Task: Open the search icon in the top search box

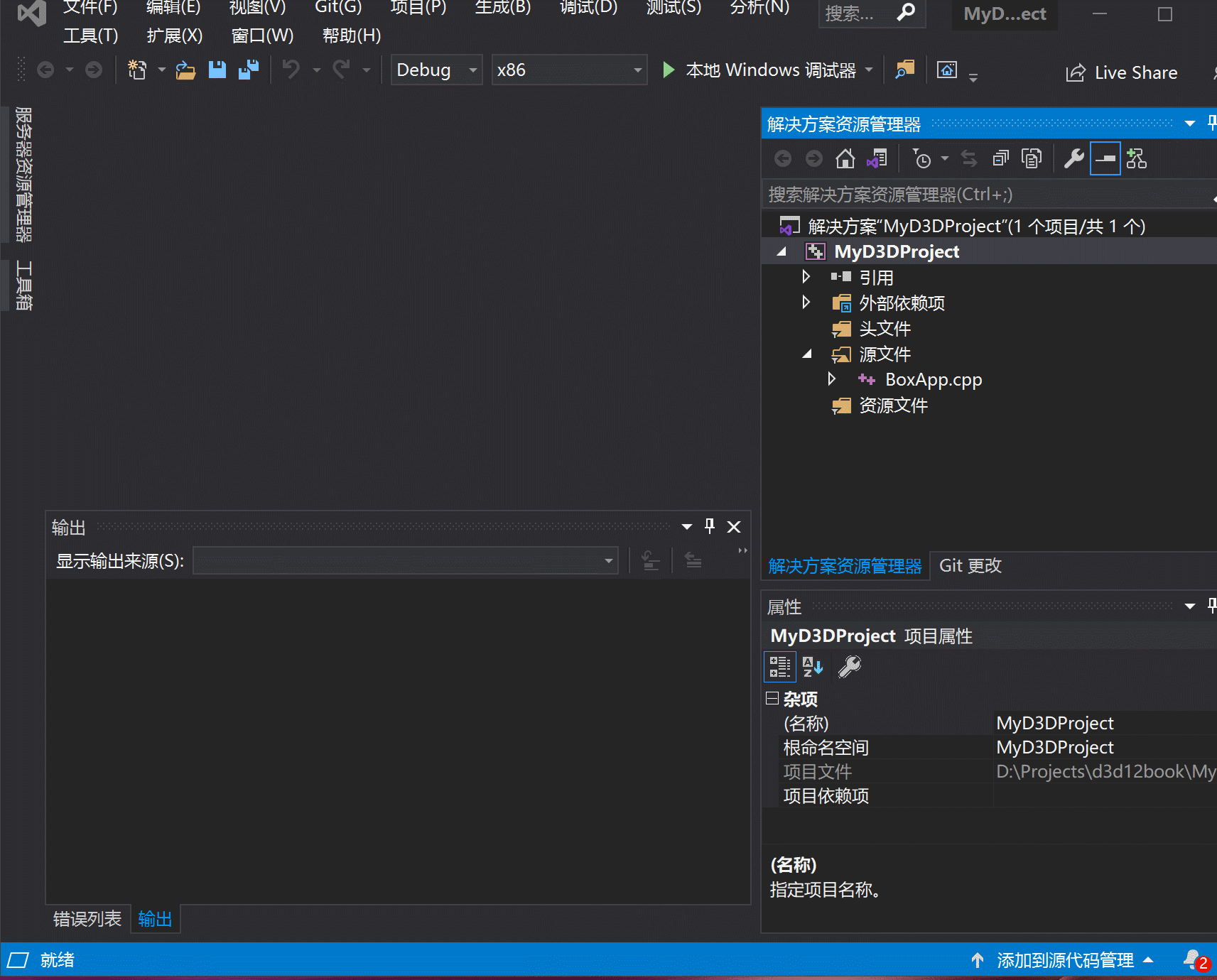Action: tap(907, 13)
